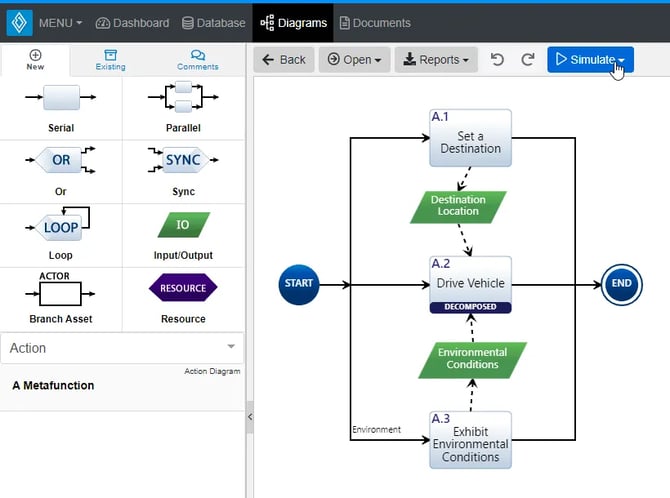
Task: Open the MENU dropdown
Action: (60, 23)
